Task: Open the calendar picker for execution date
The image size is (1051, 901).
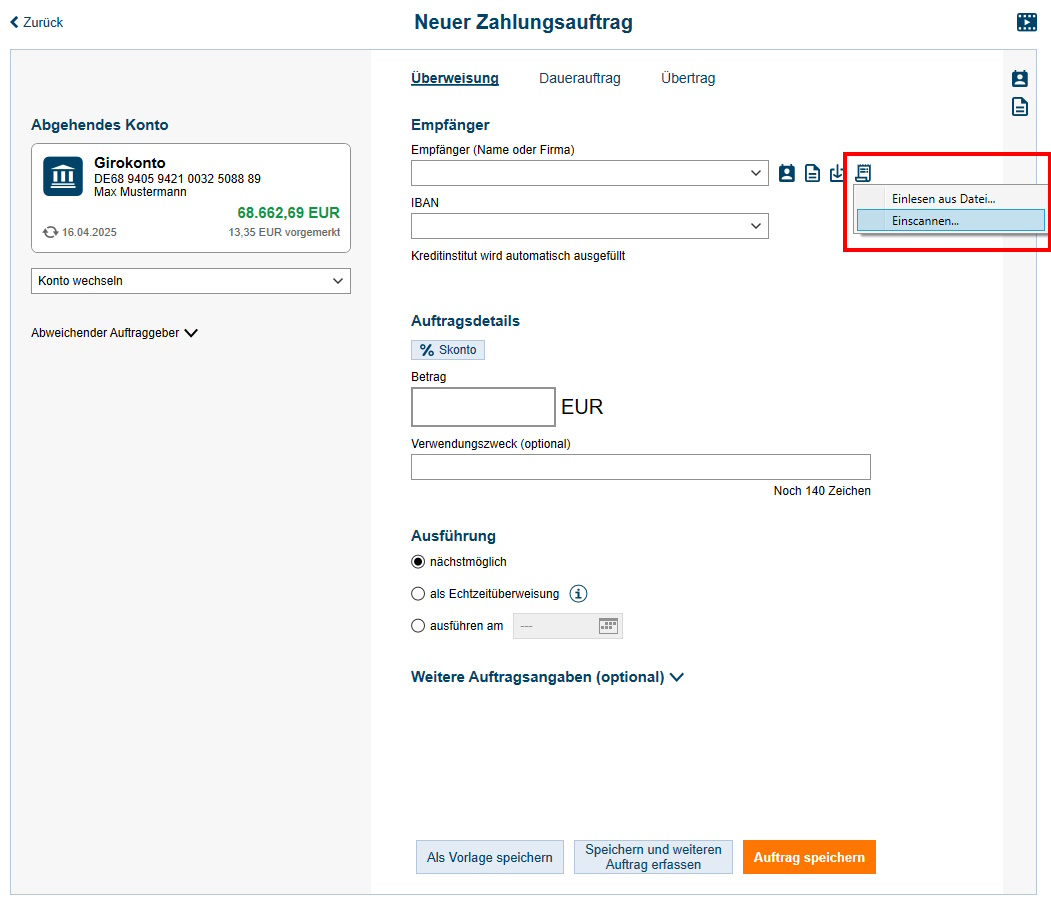Action: [x=609, y=626]
